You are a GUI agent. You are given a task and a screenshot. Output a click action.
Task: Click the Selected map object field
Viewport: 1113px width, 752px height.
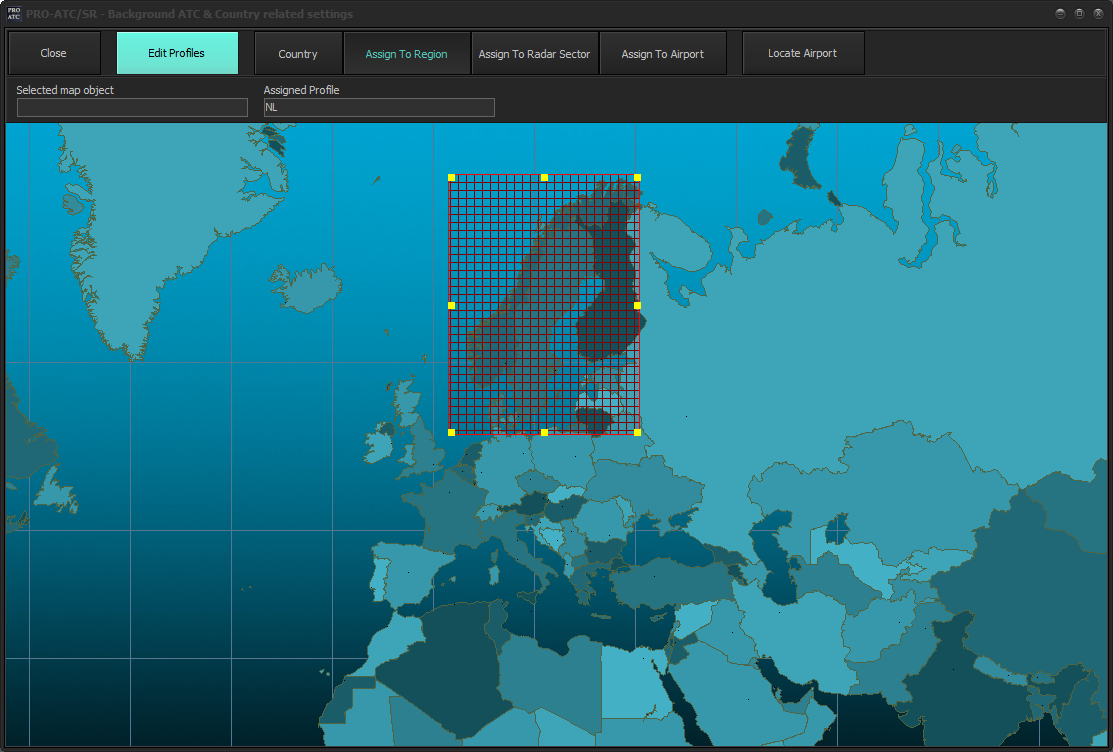click(132, 108)
